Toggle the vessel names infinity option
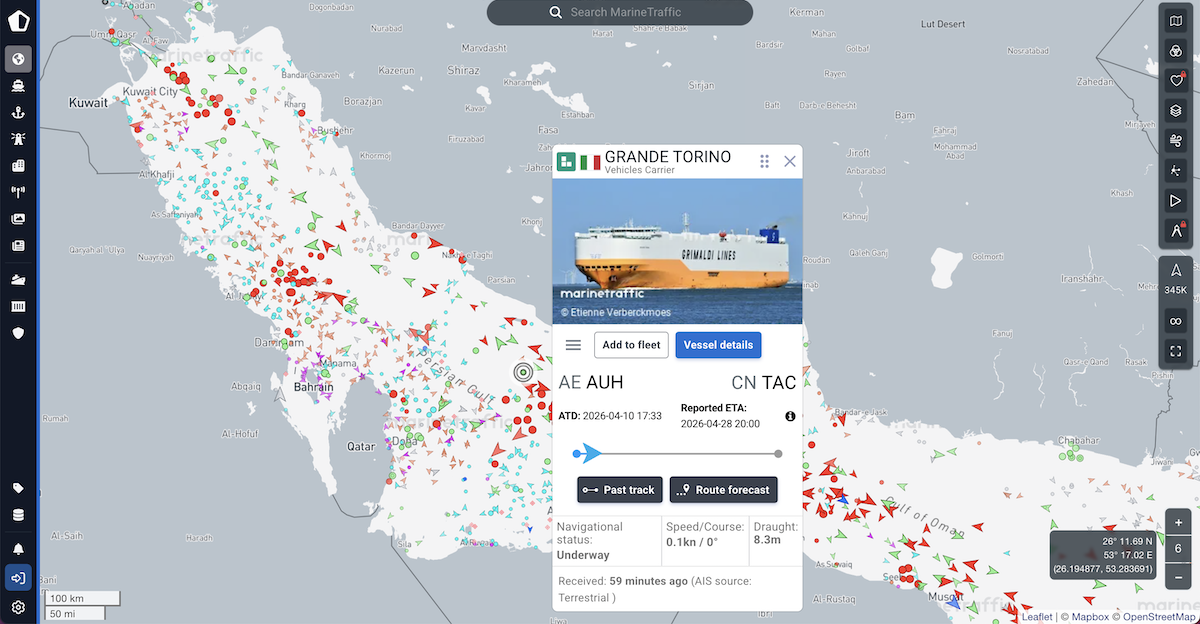 [x=1175, y=321]
